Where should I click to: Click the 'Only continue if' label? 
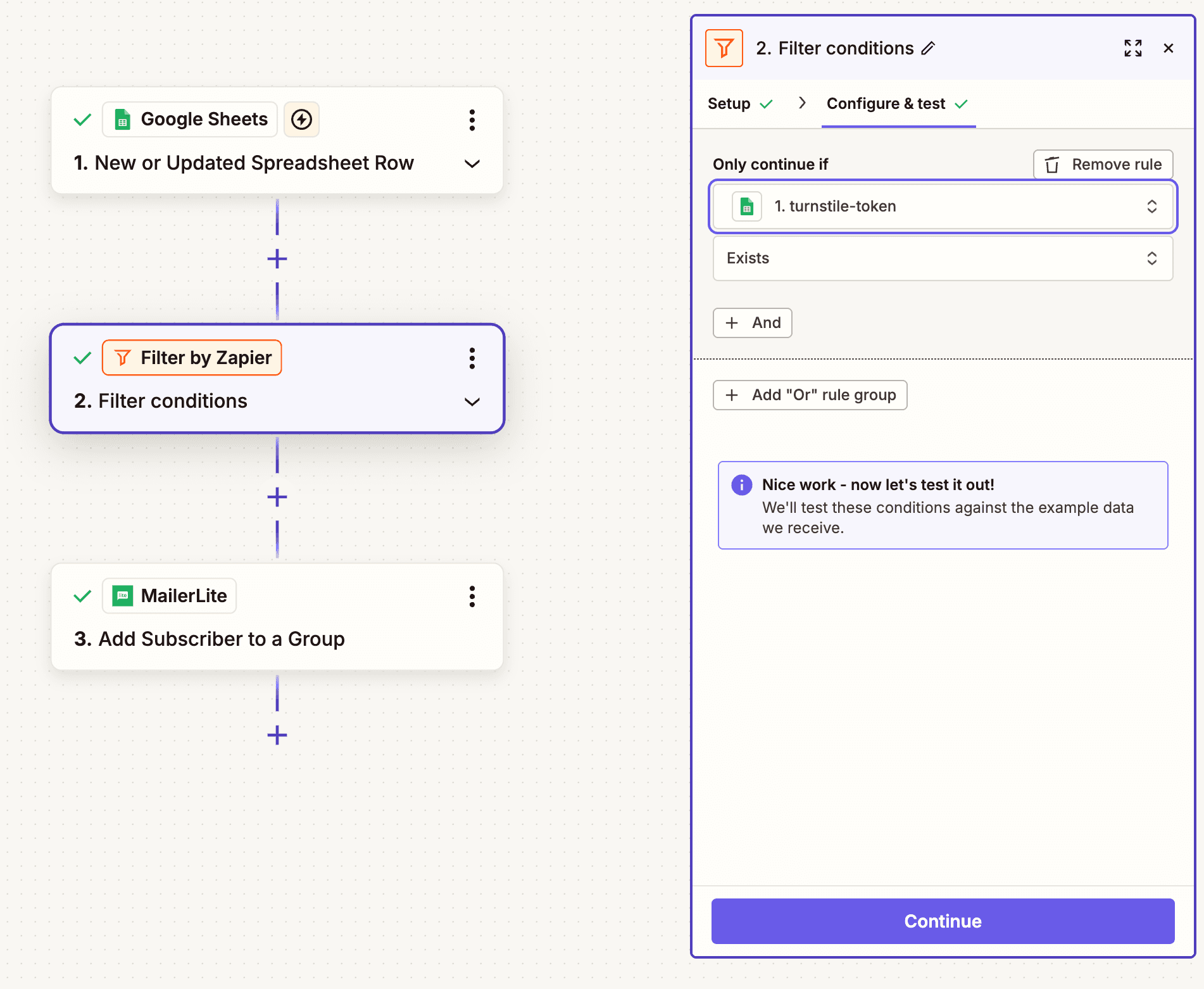[x=770, y=165]
